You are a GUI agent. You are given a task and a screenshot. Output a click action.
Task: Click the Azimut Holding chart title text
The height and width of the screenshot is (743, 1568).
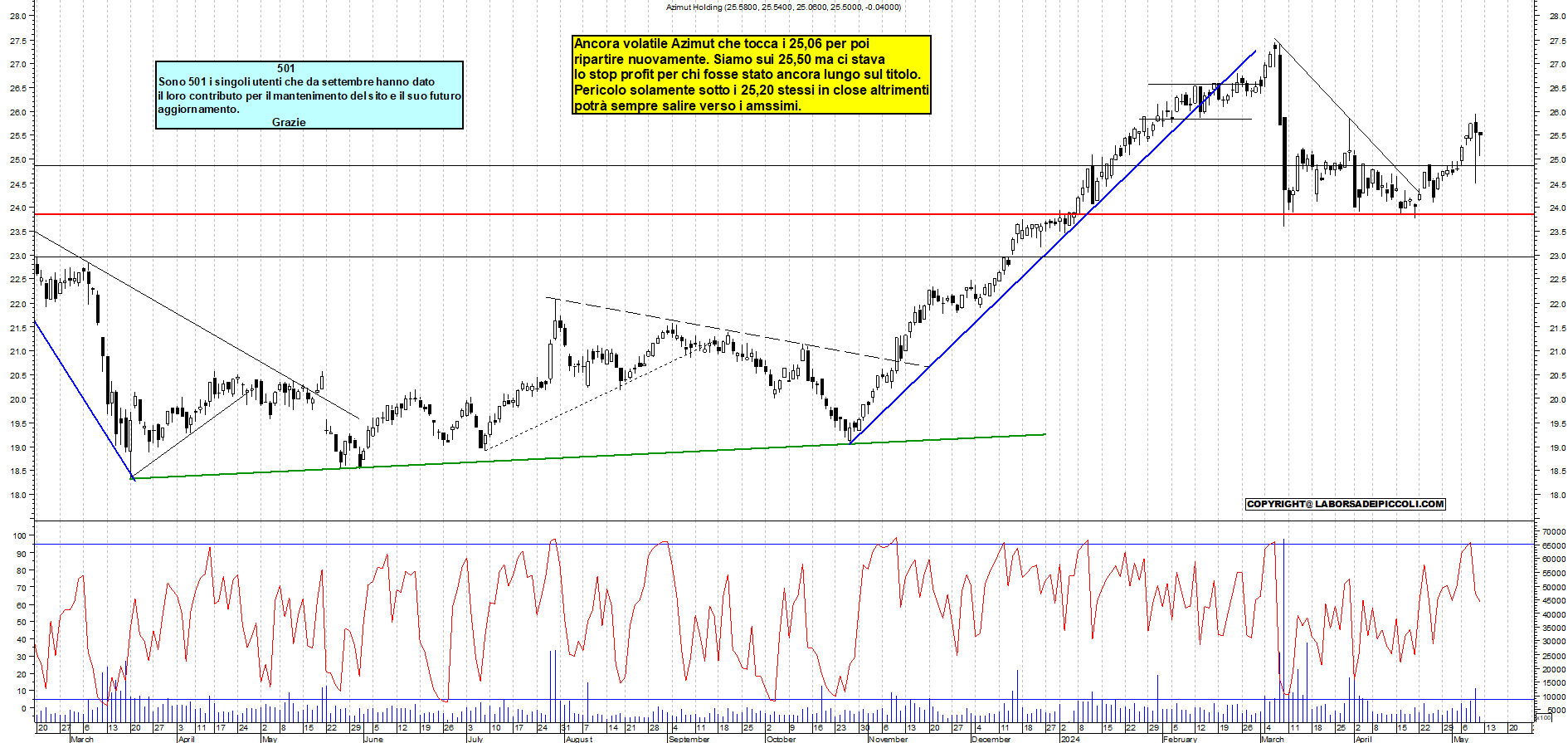click(783, 7)
